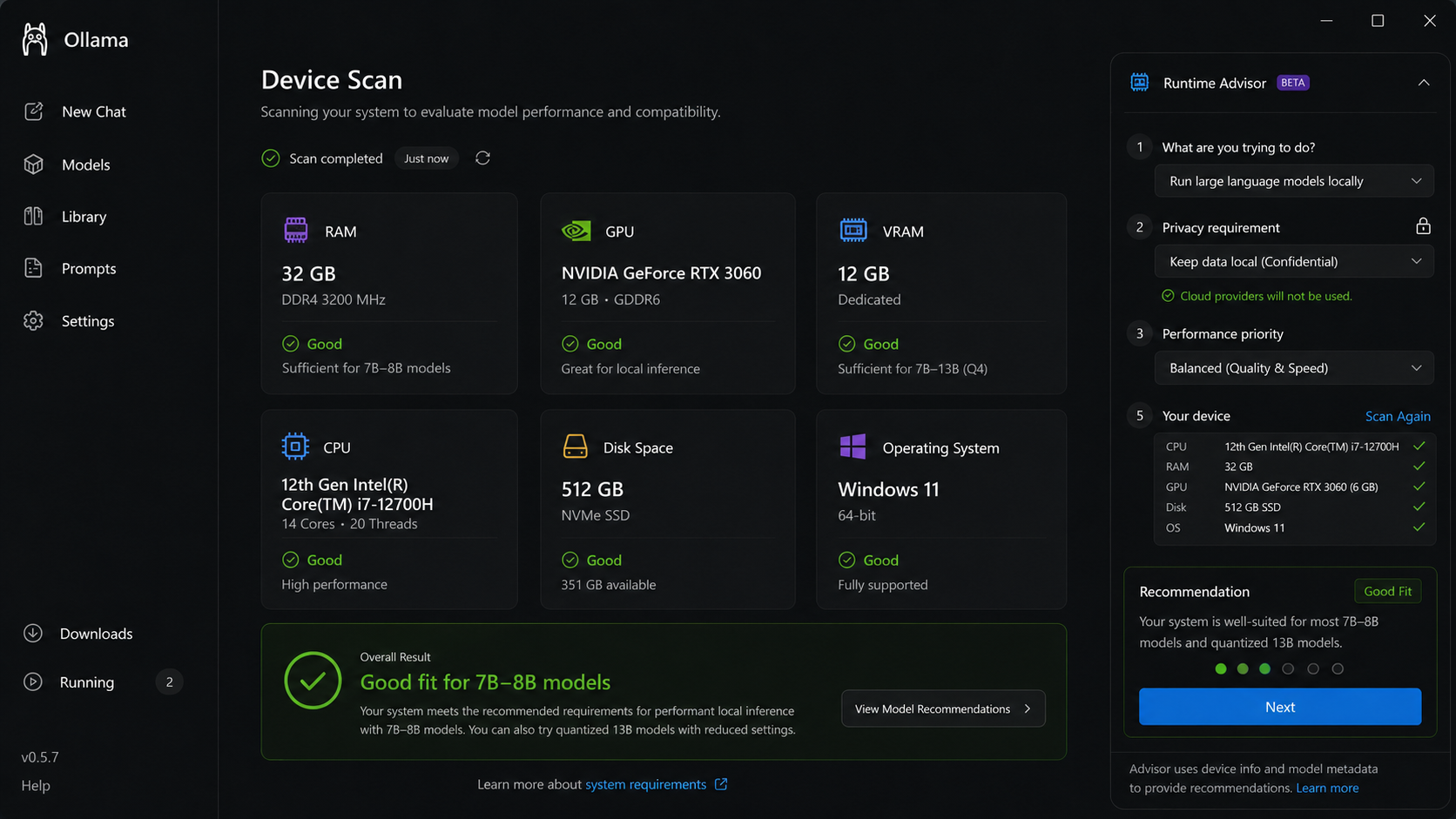Open the Advisor Learn more link

[1327, 788]
